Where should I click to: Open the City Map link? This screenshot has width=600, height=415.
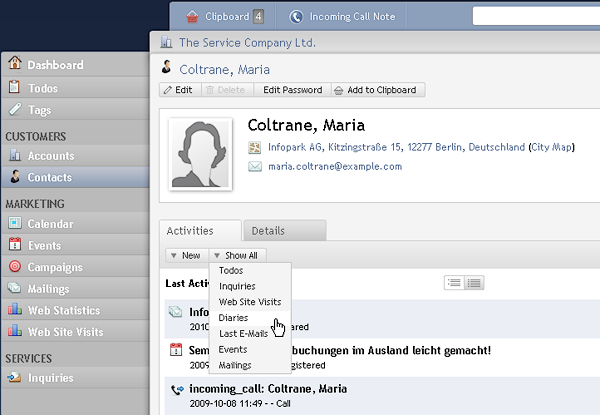[551, 147]
